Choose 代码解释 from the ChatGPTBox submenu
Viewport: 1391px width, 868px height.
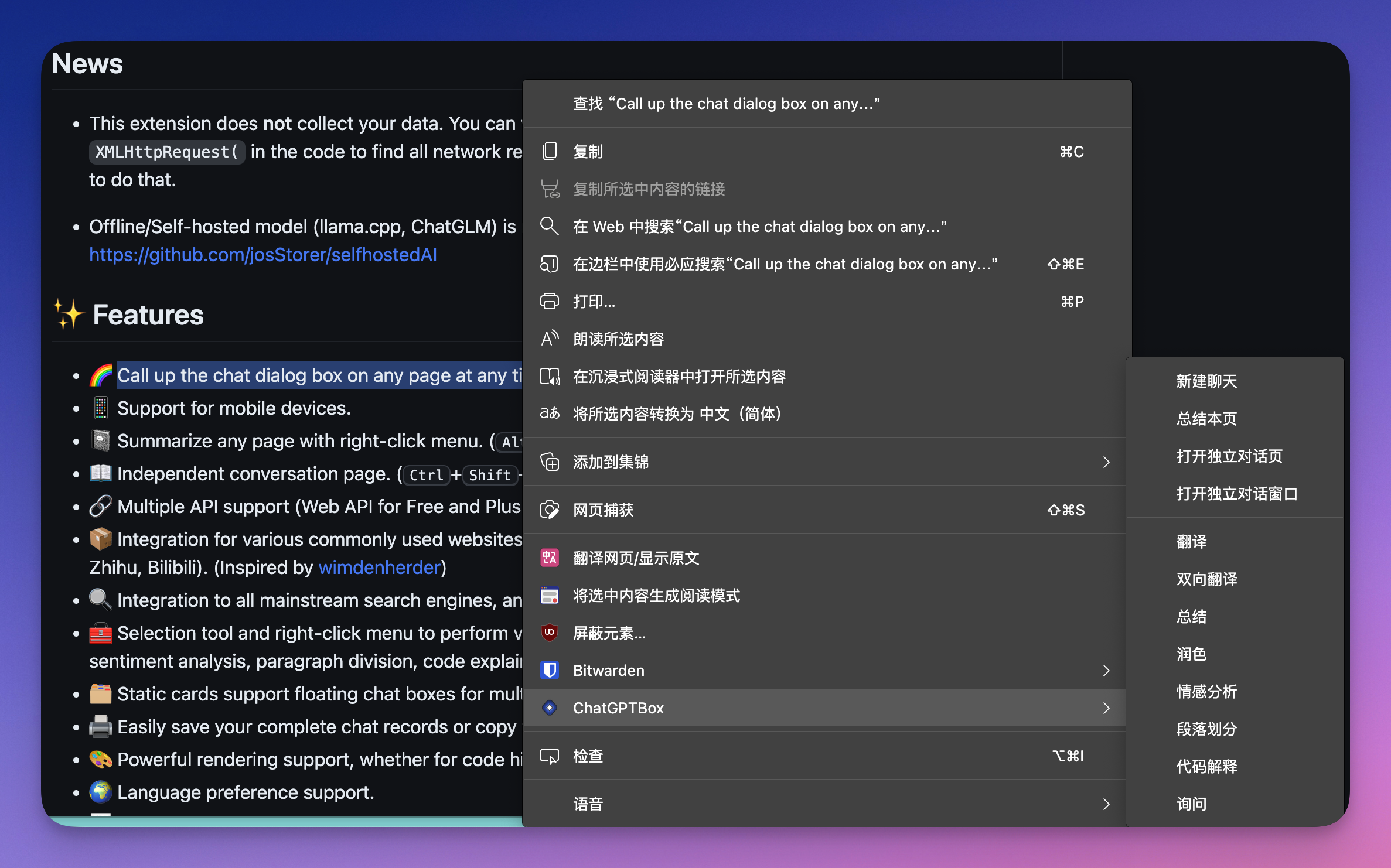point(1206,767)
